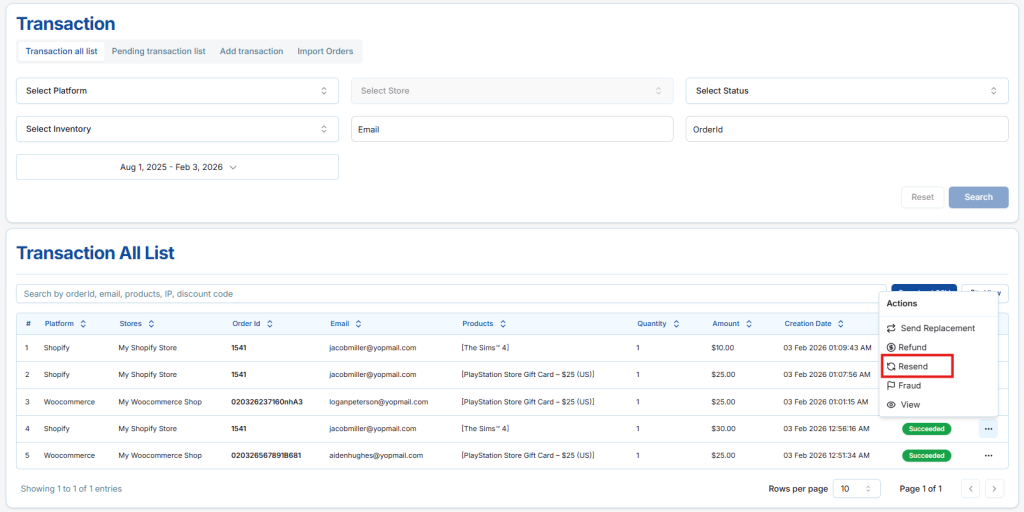Change Rows per page dropdown value
The image size is (1024, 512).
(857, 489)
